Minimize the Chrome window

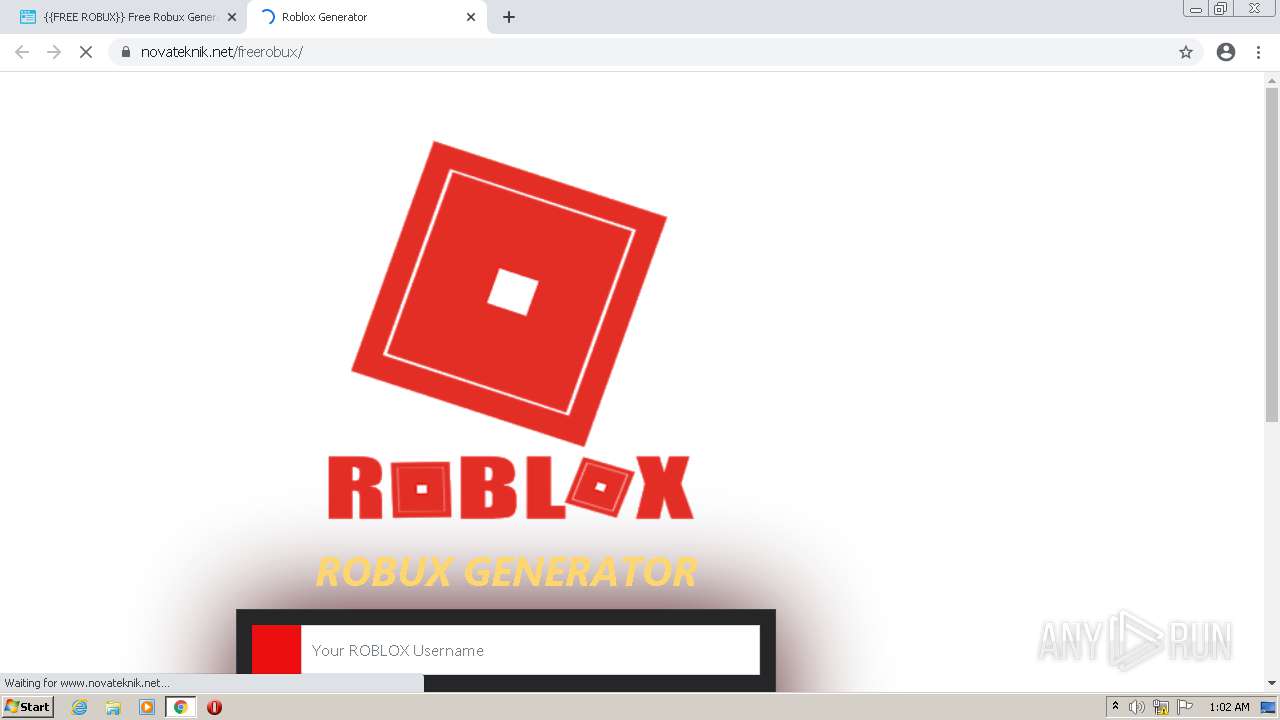pos(1196,9)
